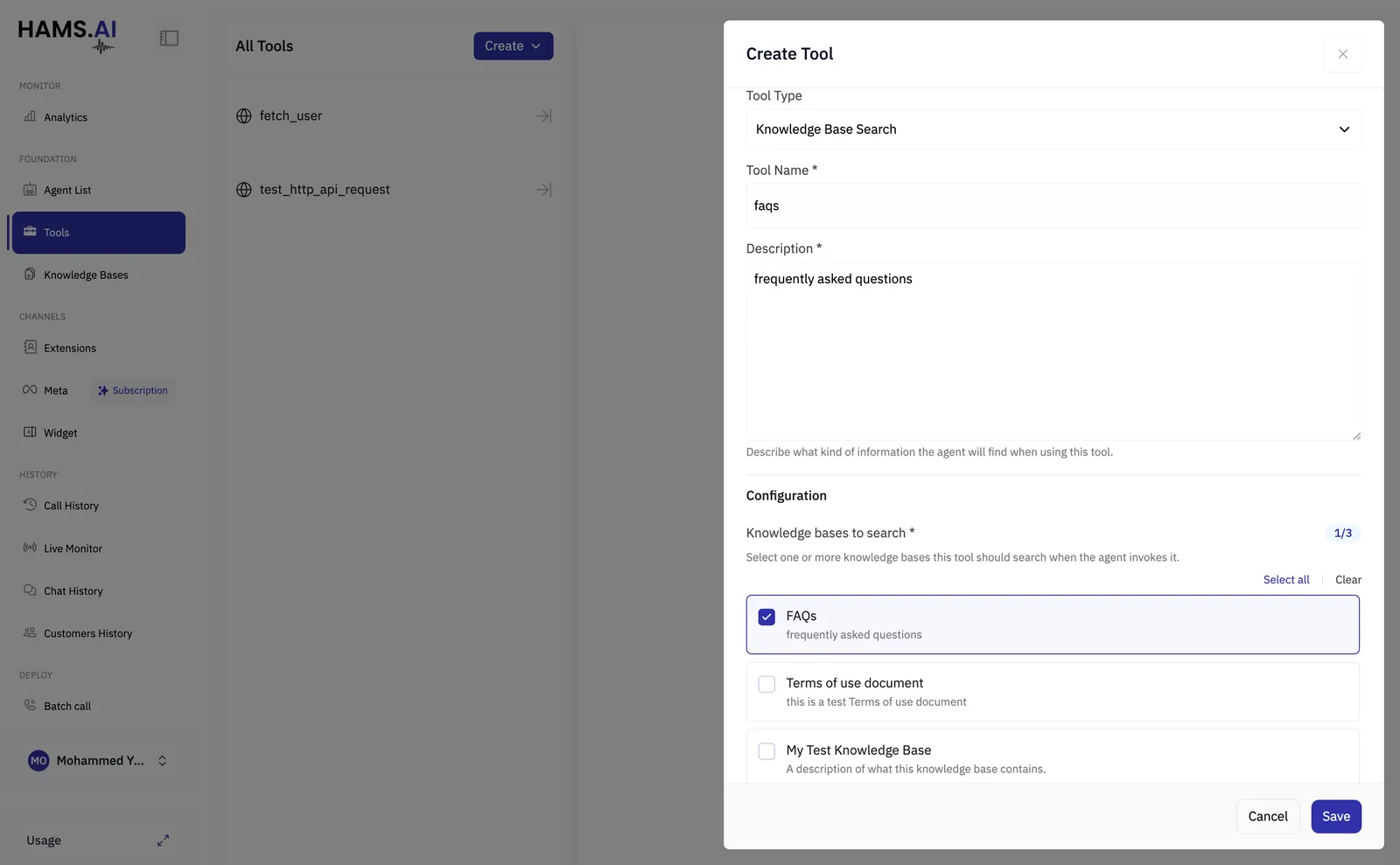The image size is (1400, 865).
Task: Click the Description textarea resize handle
Action: (x=1356, y=436)
